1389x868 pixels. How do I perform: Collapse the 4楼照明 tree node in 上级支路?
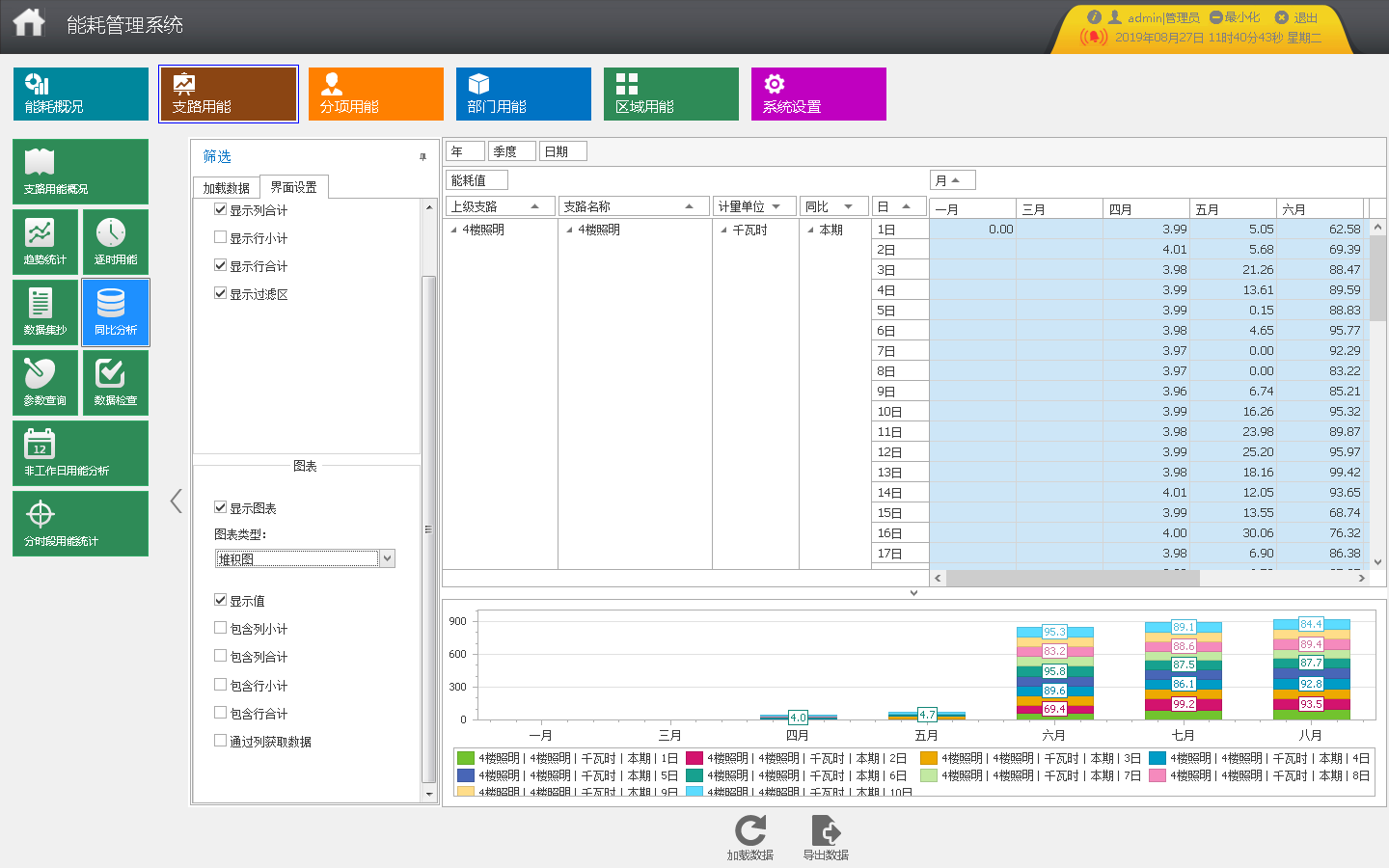pos(454,230)
